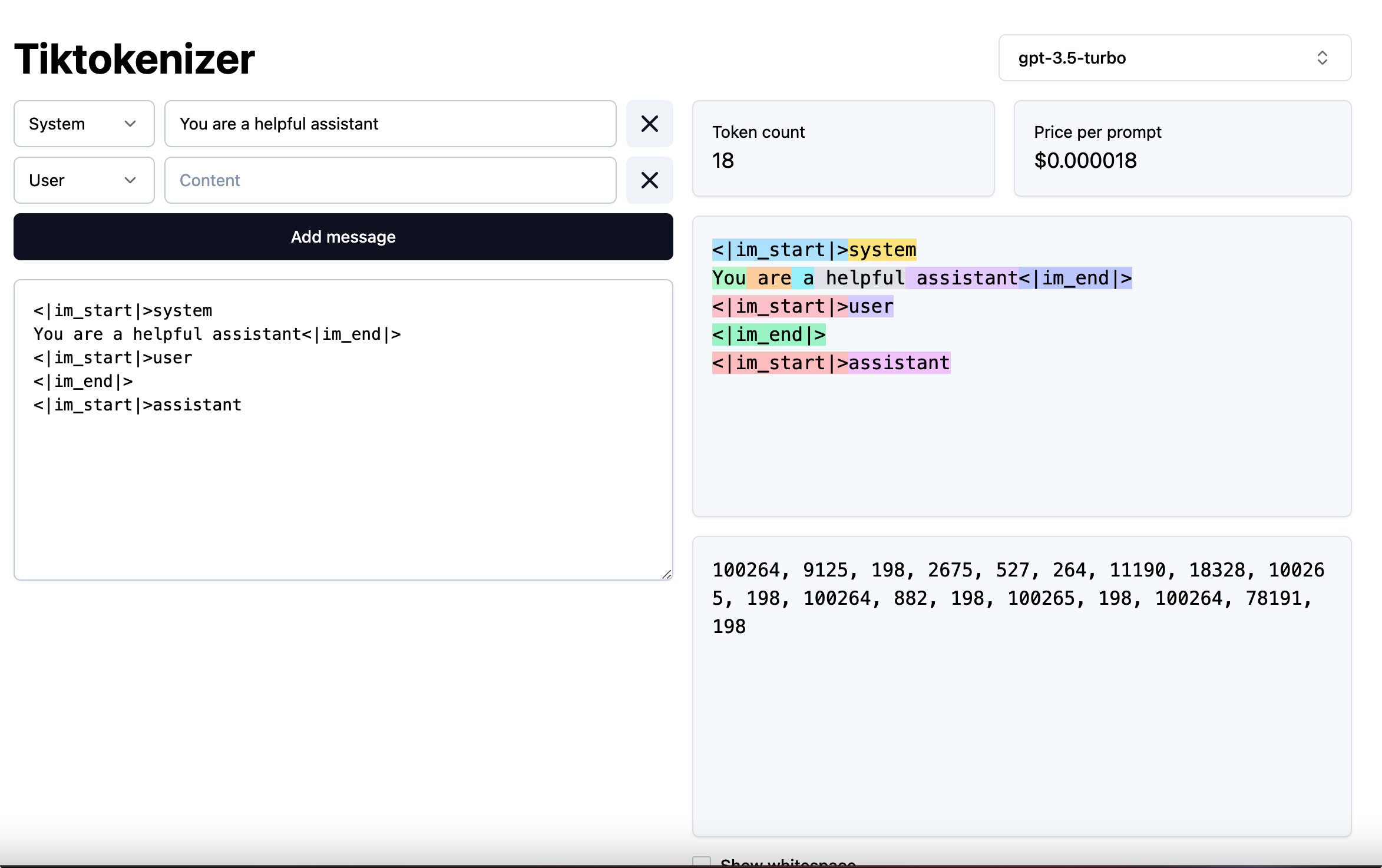1382x868 pixels.
Task: Click the Content input field
Action: (x=390, y=180)
